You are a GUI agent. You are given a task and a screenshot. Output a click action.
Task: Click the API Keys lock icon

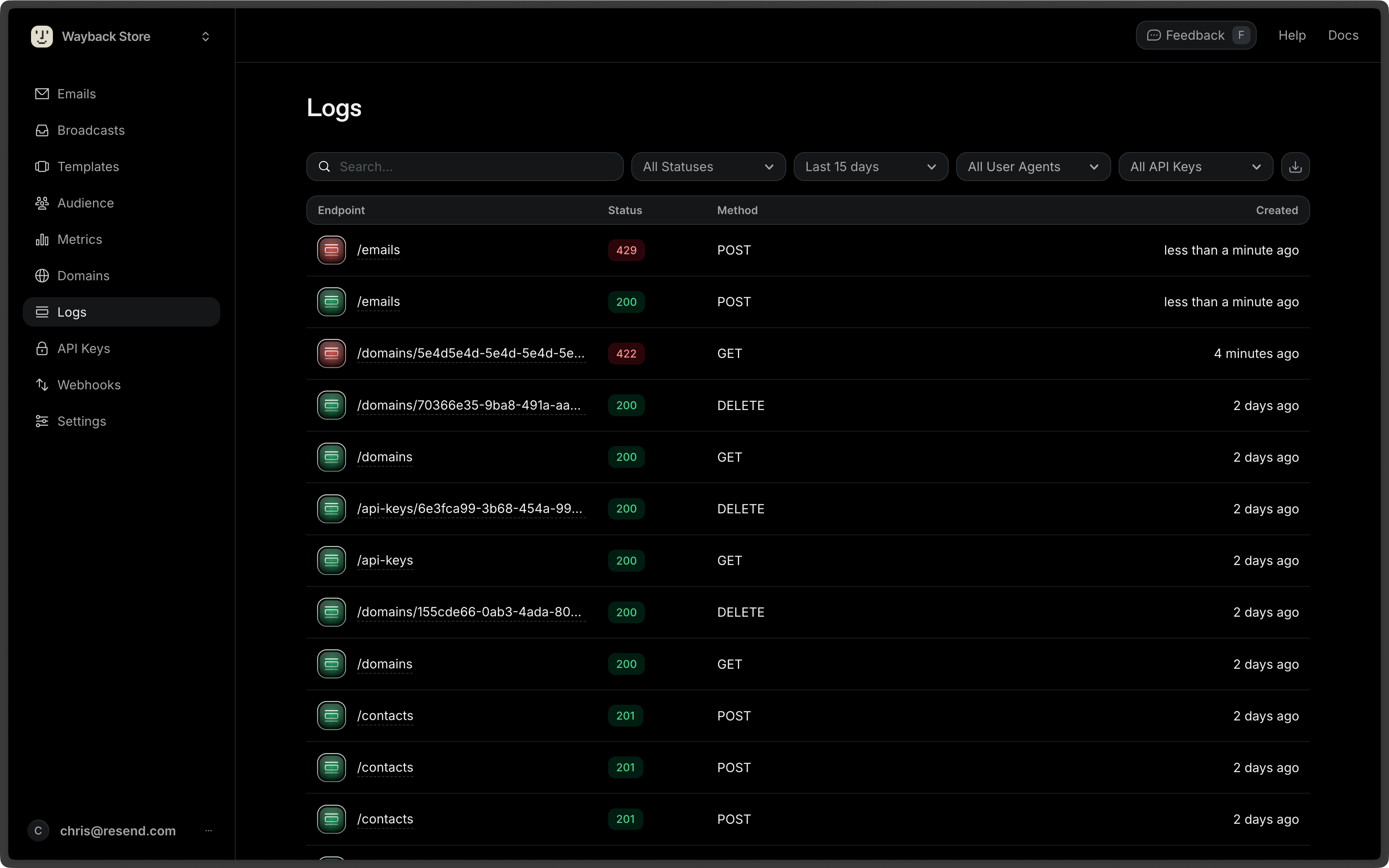(42, 348)
